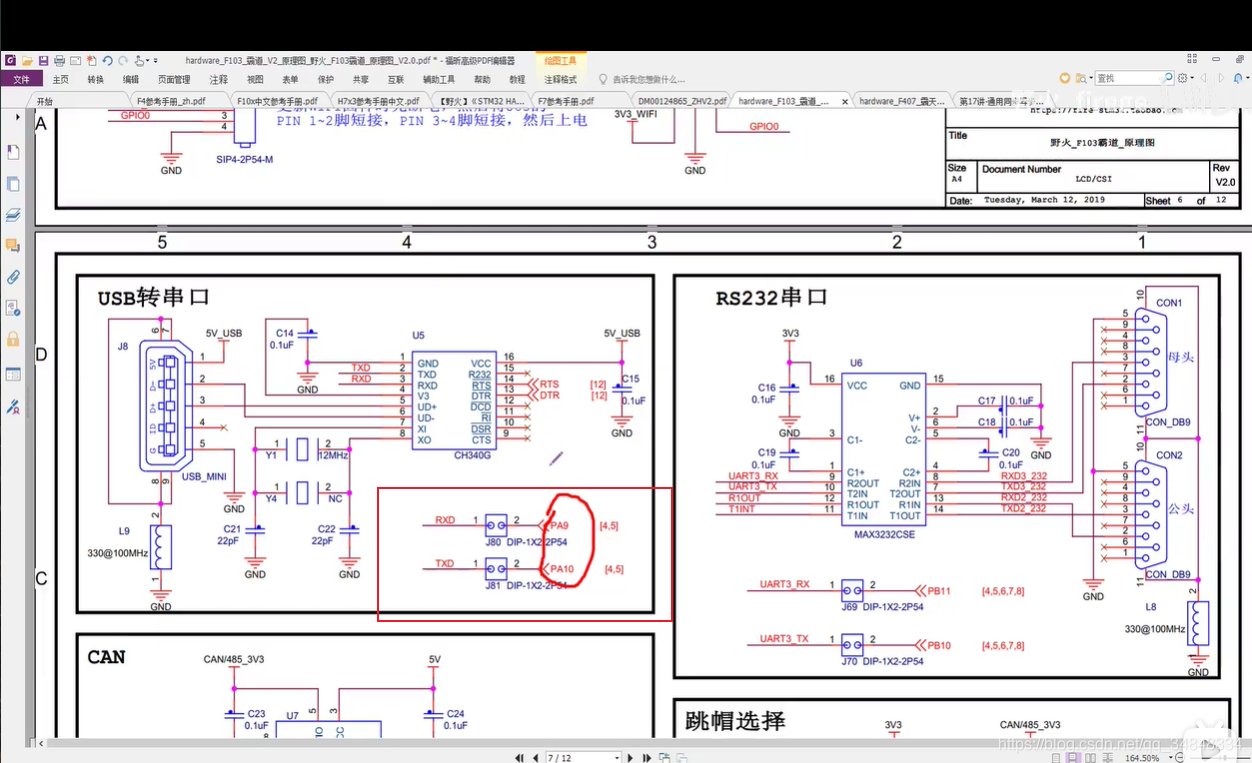Screen dimensions: 1252x763
Task: Click the advanced search folder icon
Action: (1081, 78)
